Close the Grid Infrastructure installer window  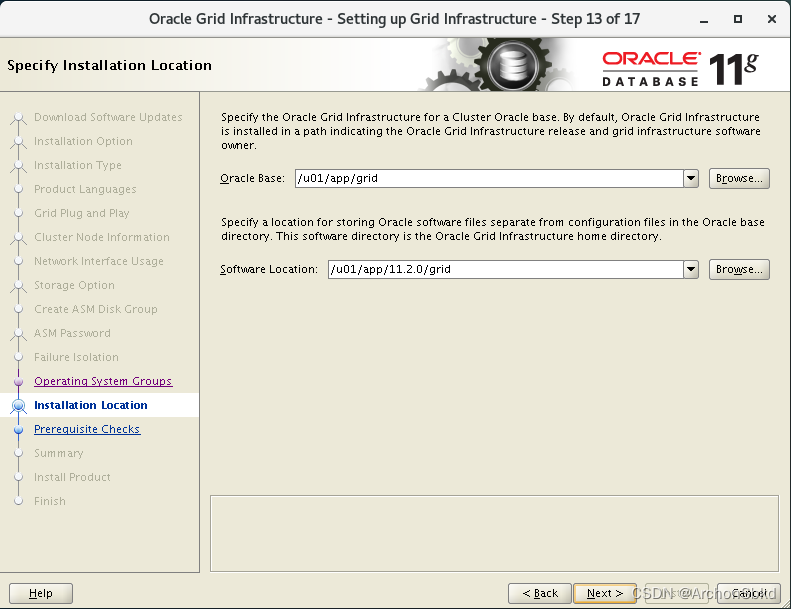coord(771,19)
